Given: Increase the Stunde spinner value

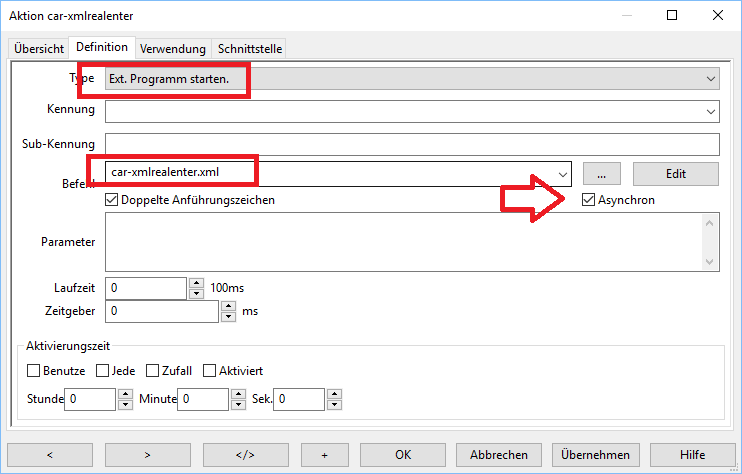Looking at the screenshot, I should coord(126,395).
